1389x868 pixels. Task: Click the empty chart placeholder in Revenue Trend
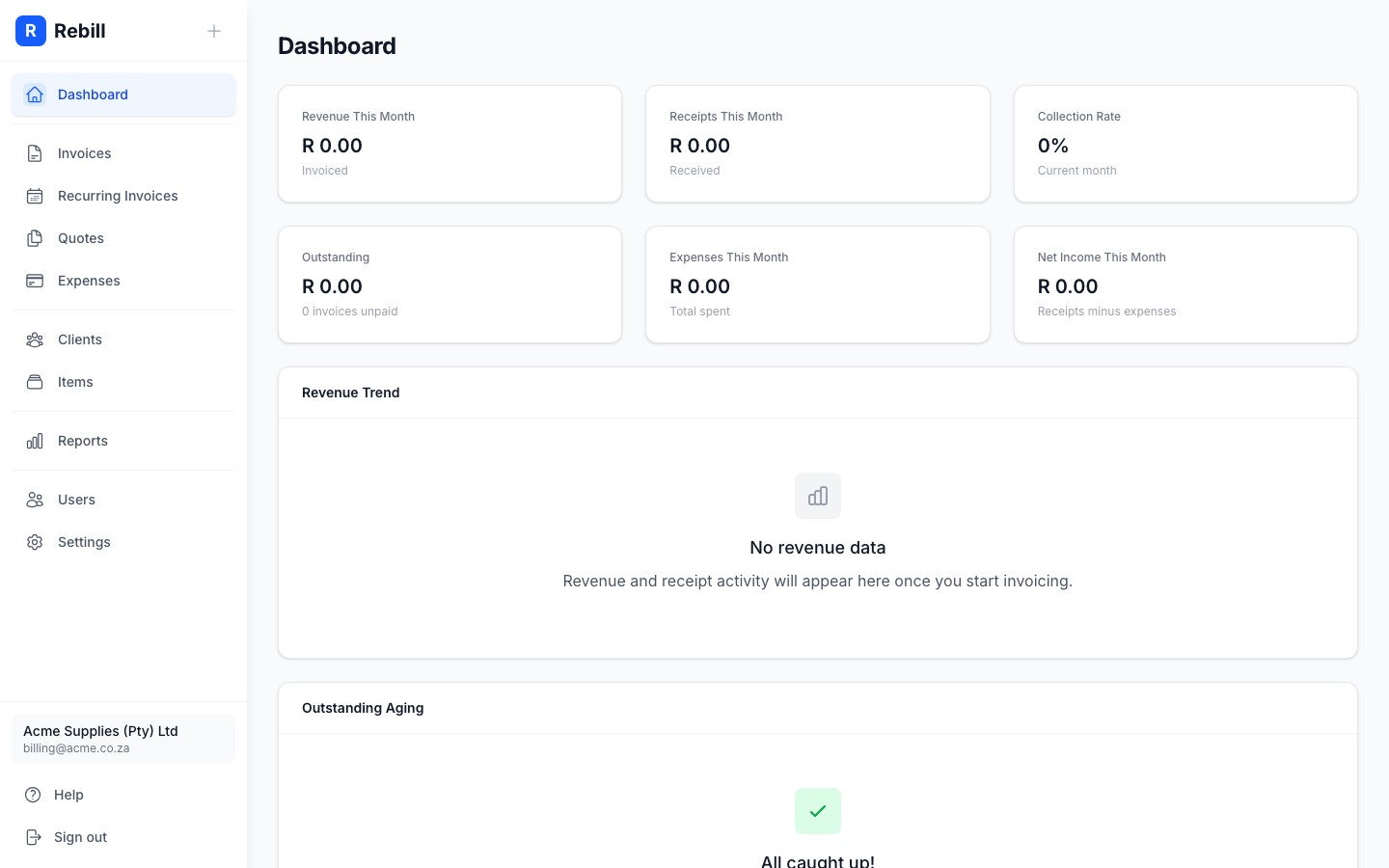tap(818, 496)
